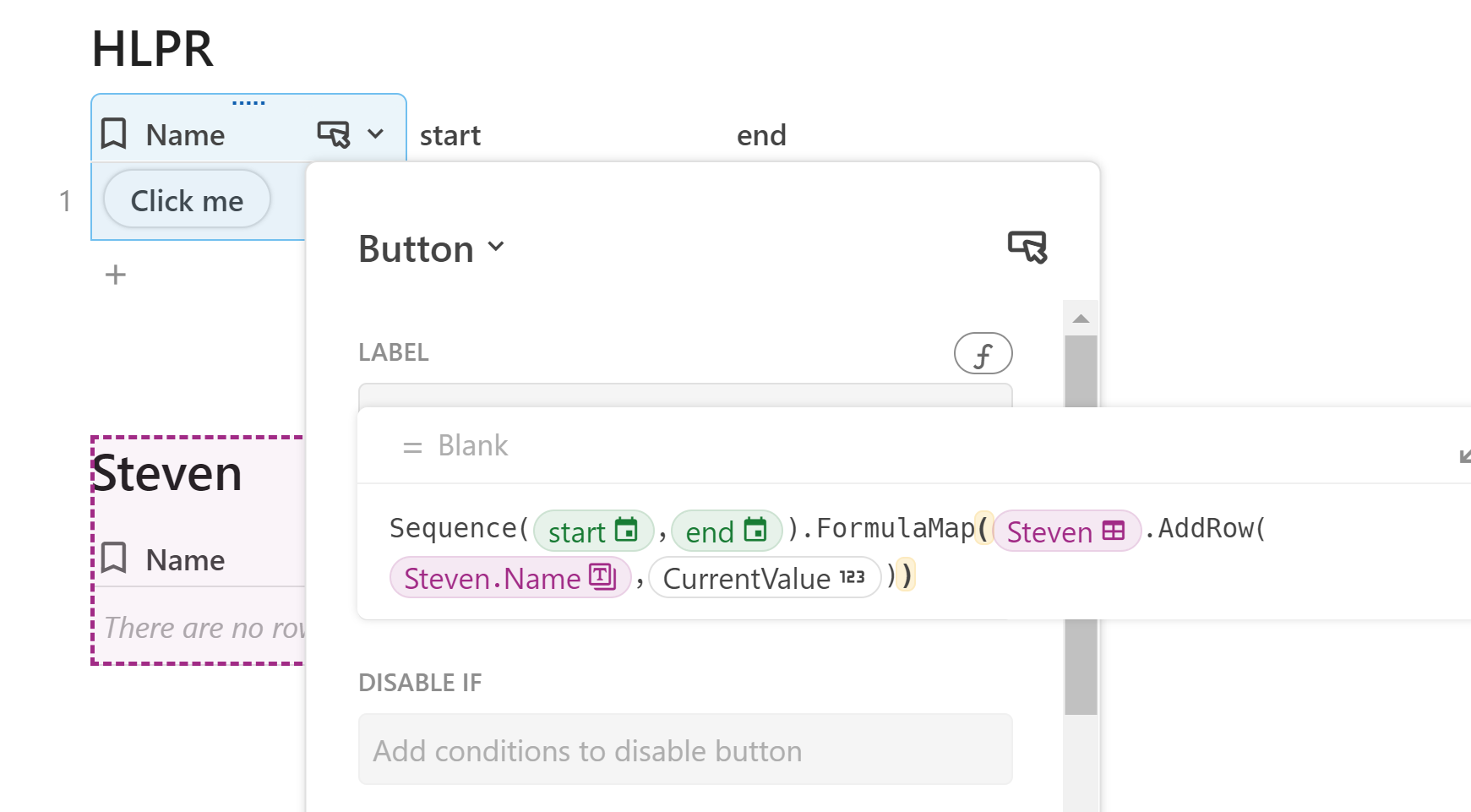Open the Button column type dropdown
Viewport: 1471px width, 812px height.
[432, 248]
